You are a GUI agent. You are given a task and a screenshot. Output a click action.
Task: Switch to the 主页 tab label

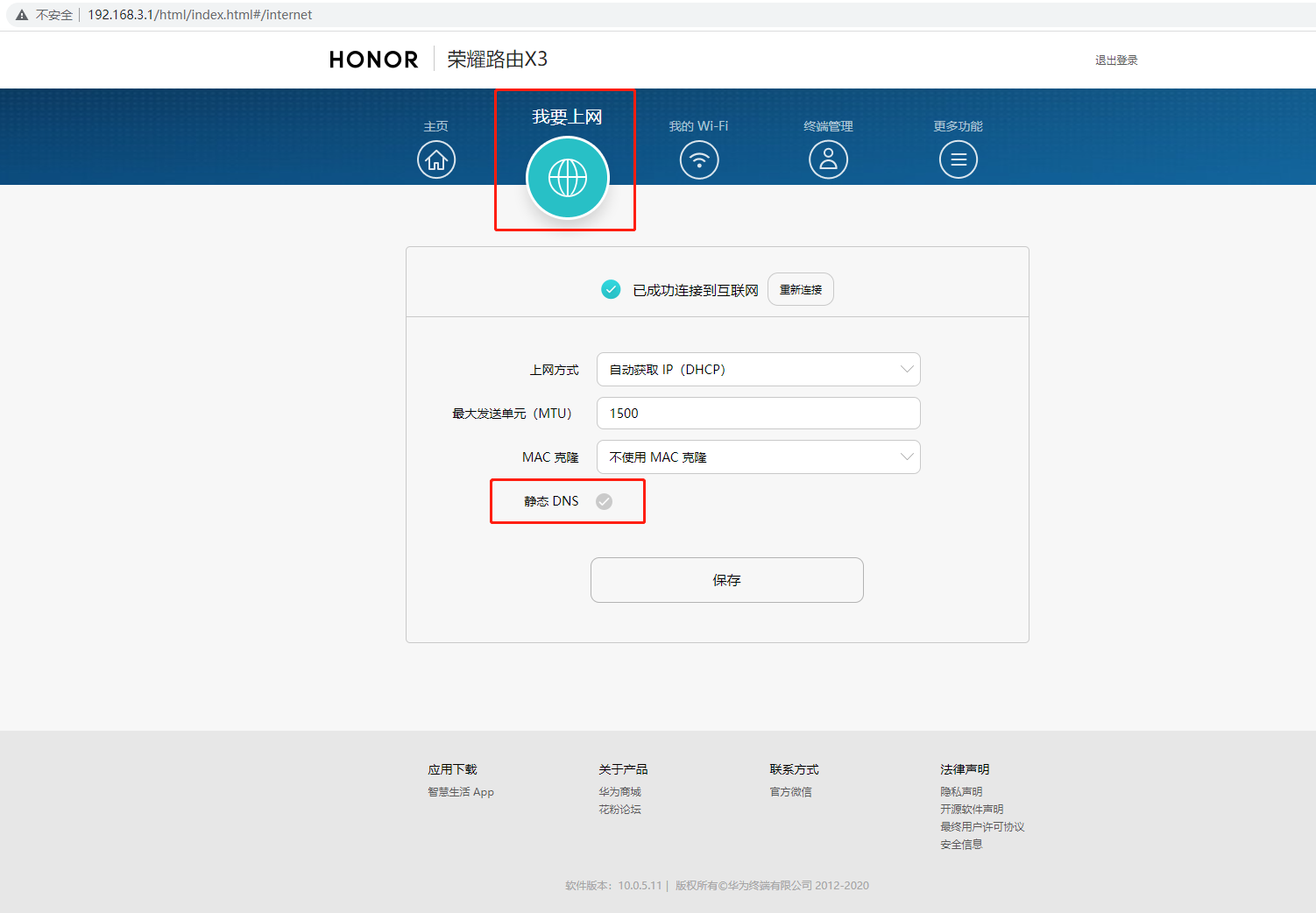pos(436,126)
